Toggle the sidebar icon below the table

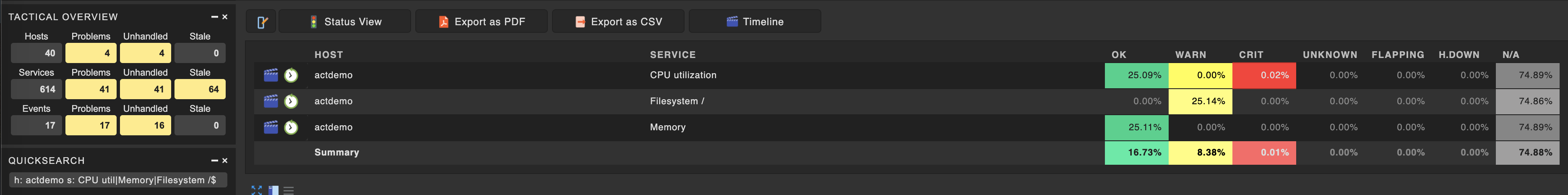[x=273, y=191]
